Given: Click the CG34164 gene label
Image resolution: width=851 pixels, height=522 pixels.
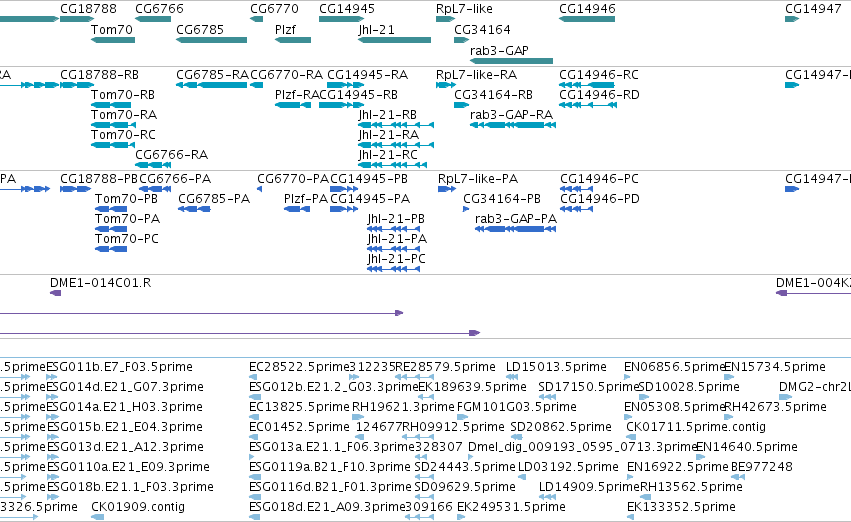Looking at the screenshot, I should 482,29.
